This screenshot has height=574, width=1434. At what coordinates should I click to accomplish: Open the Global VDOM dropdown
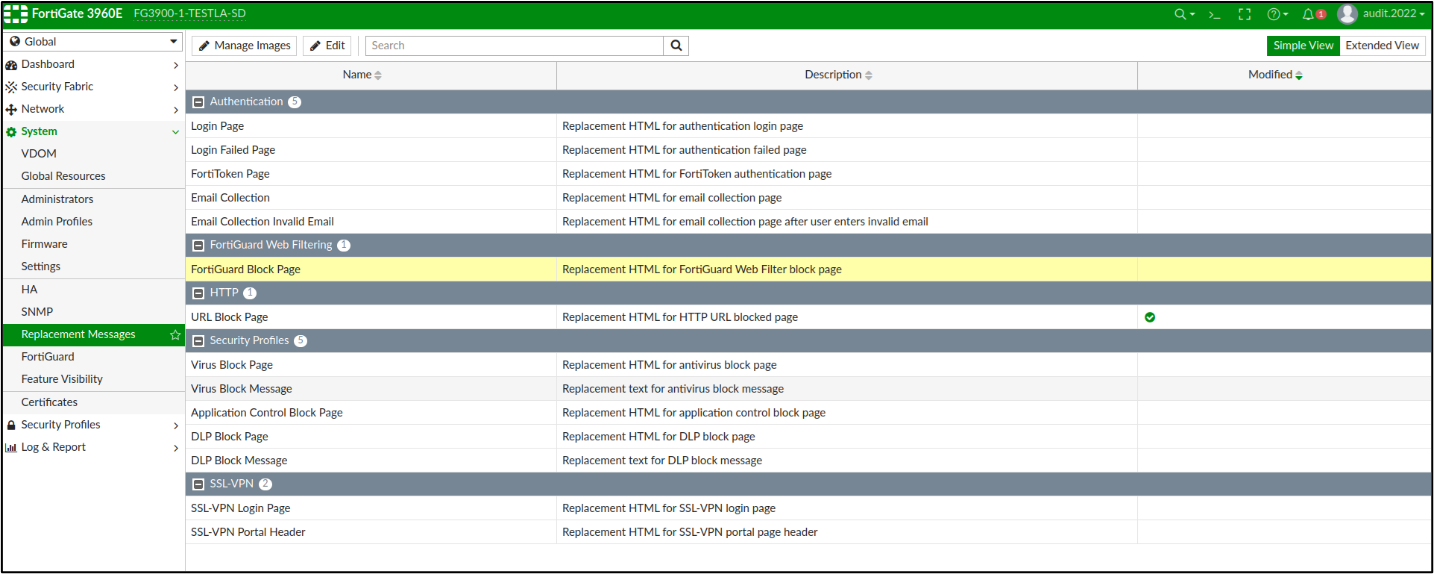coord(93,42)
